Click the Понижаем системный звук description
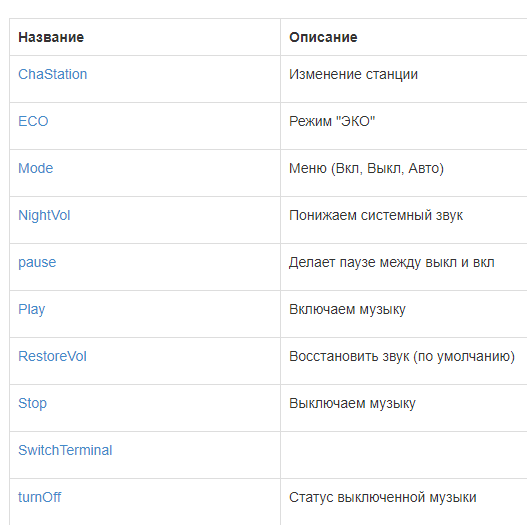 click(x=376, y=215)
